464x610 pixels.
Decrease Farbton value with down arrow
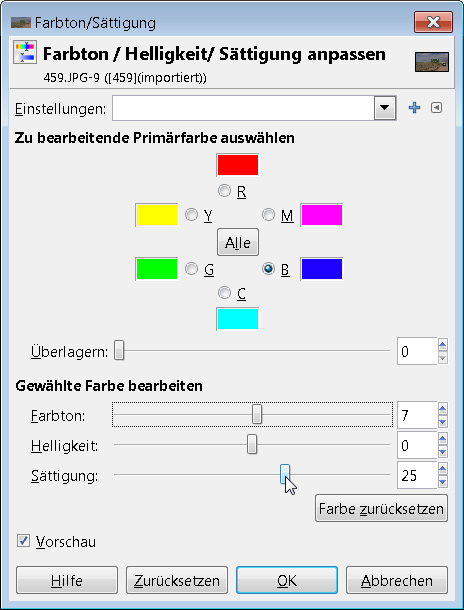pos(443,422)
